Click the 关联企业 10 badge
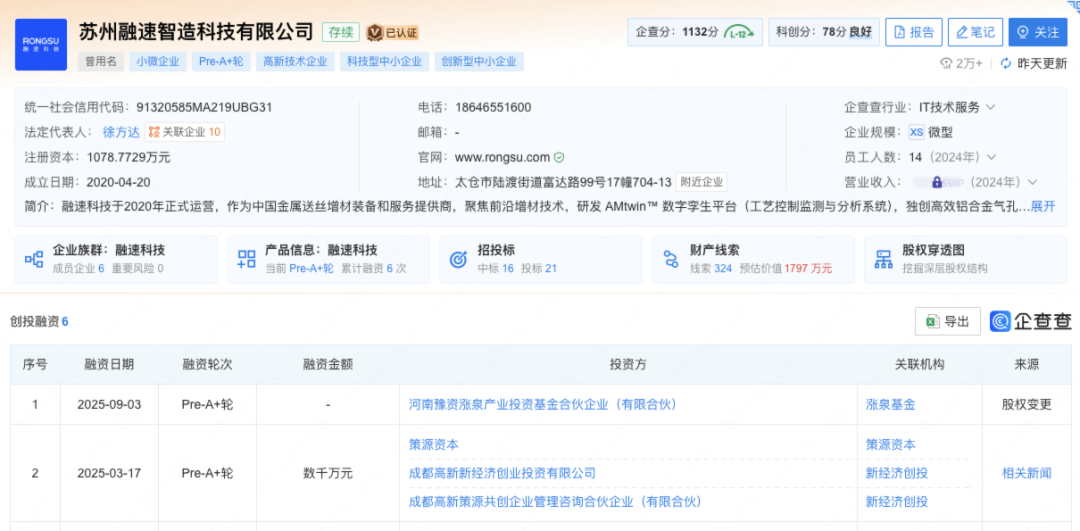 pos(185,132)
